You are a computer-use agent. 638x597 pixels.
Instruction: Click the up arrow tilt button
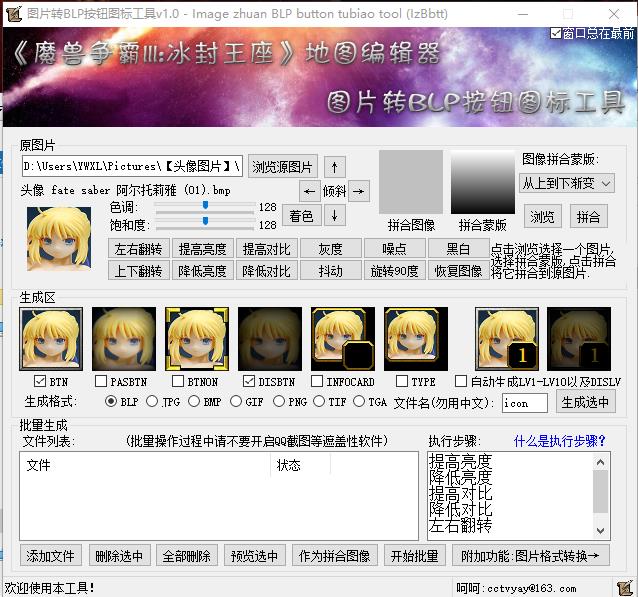[334, 167]
